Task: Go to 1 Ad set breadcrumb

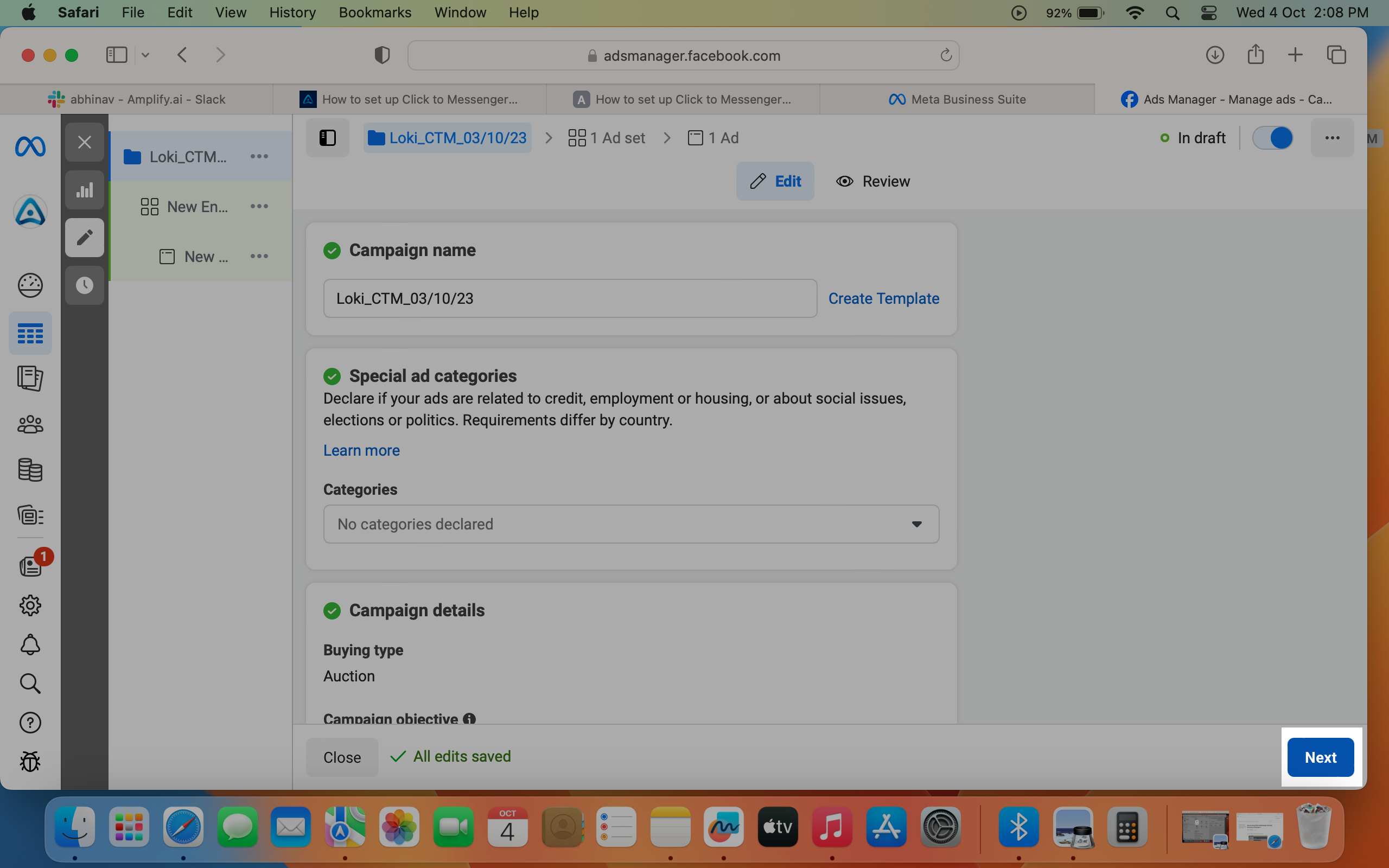Action: (x=606, y=138)
